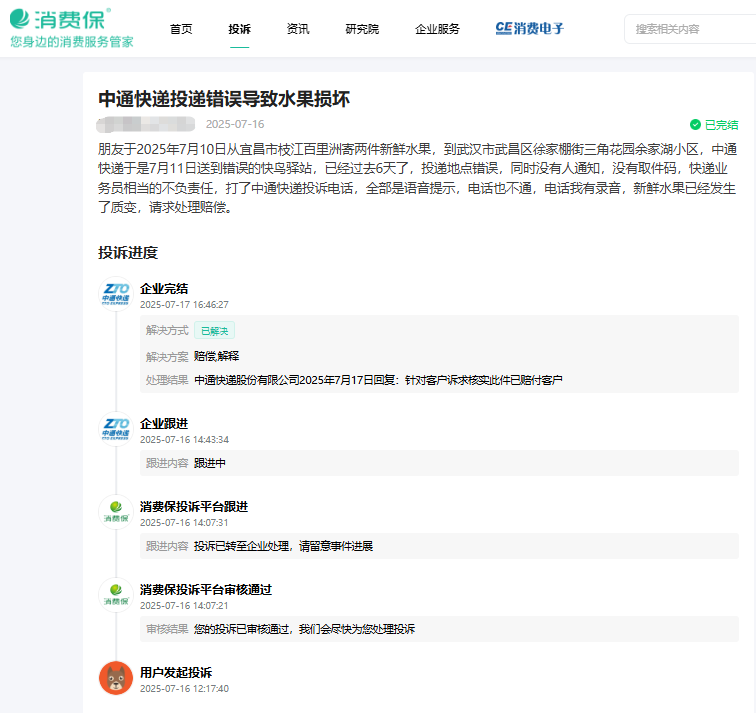Click the 企业完结 step title
The width and height of the screenshot is (756, 713).
coord(164,289)
